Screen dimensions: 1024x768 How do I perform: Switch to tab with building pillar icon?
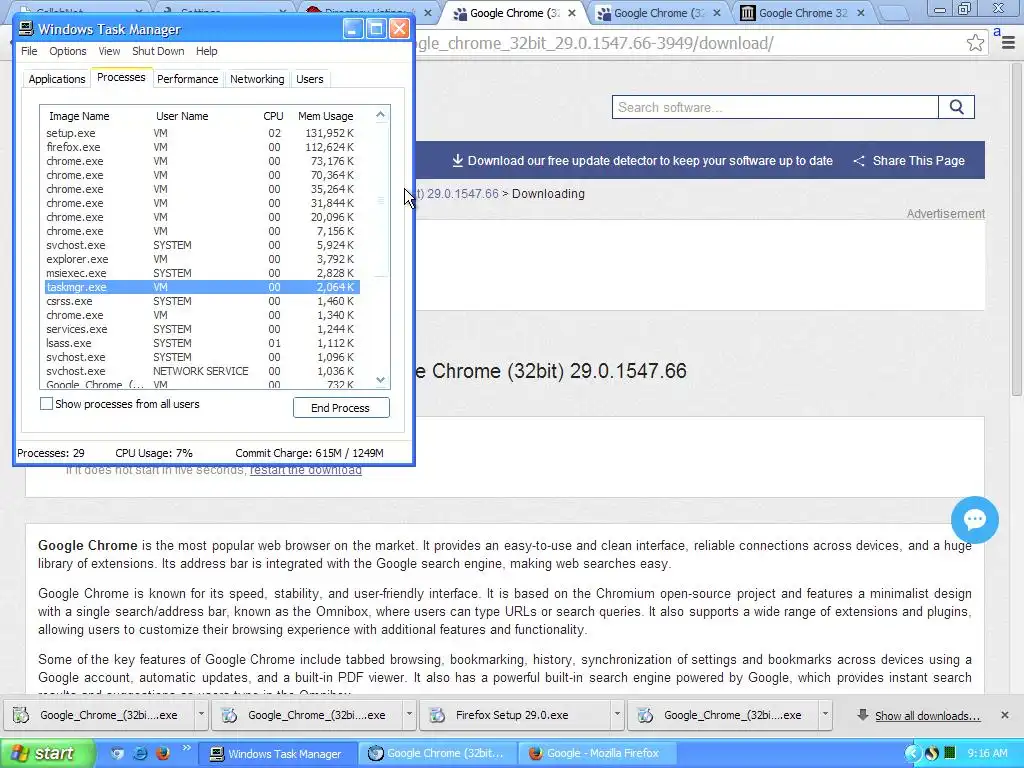pos(803,13)
